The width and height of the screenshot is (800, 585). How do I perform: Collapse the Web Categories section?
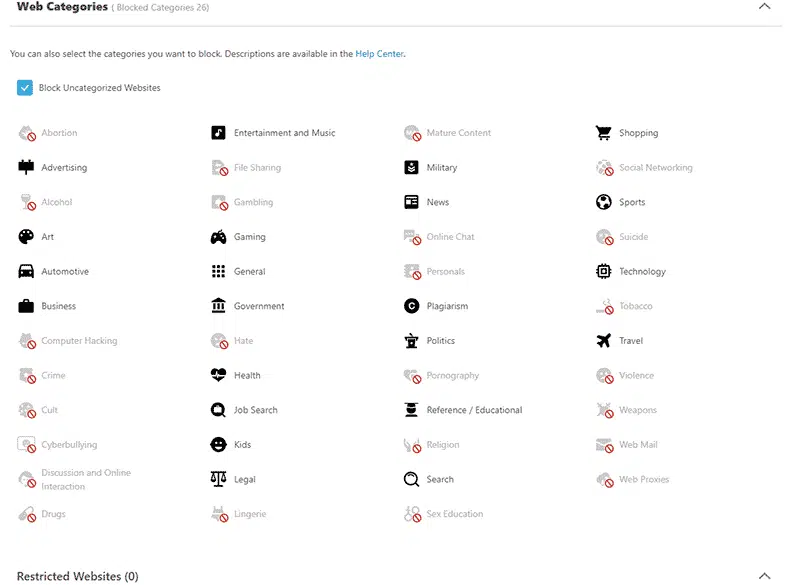(764, 6)
